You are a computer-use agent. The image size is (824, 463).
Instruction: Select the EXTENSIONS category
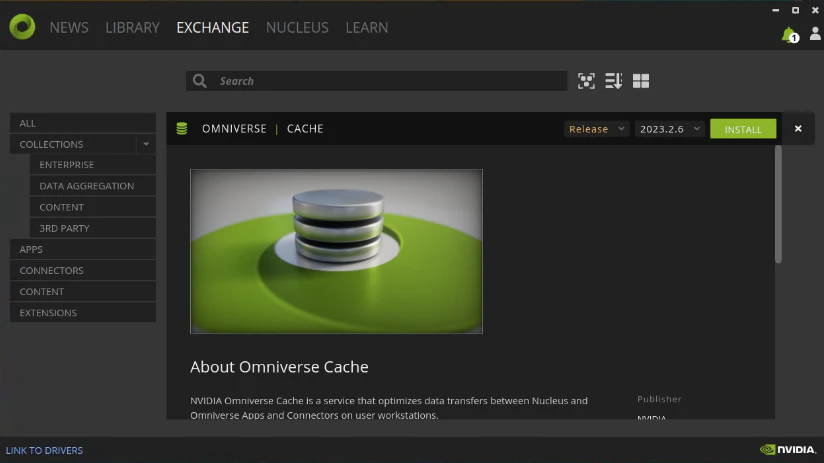pyautogui.click(x=83, y=312)
